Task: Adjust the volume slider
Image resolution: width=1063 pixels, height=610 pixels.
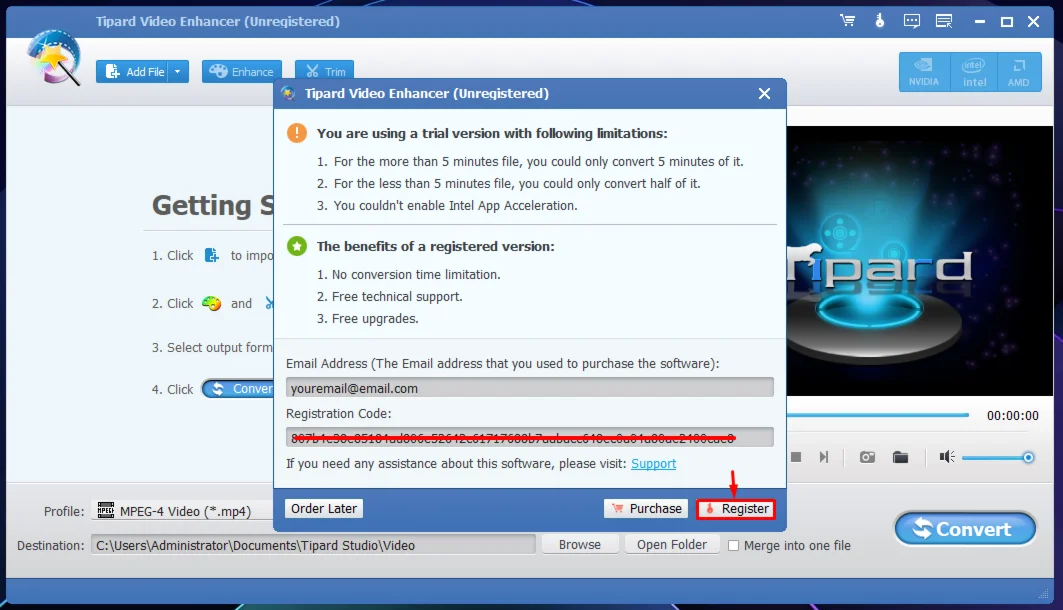Action: click(x=997, y=458)
